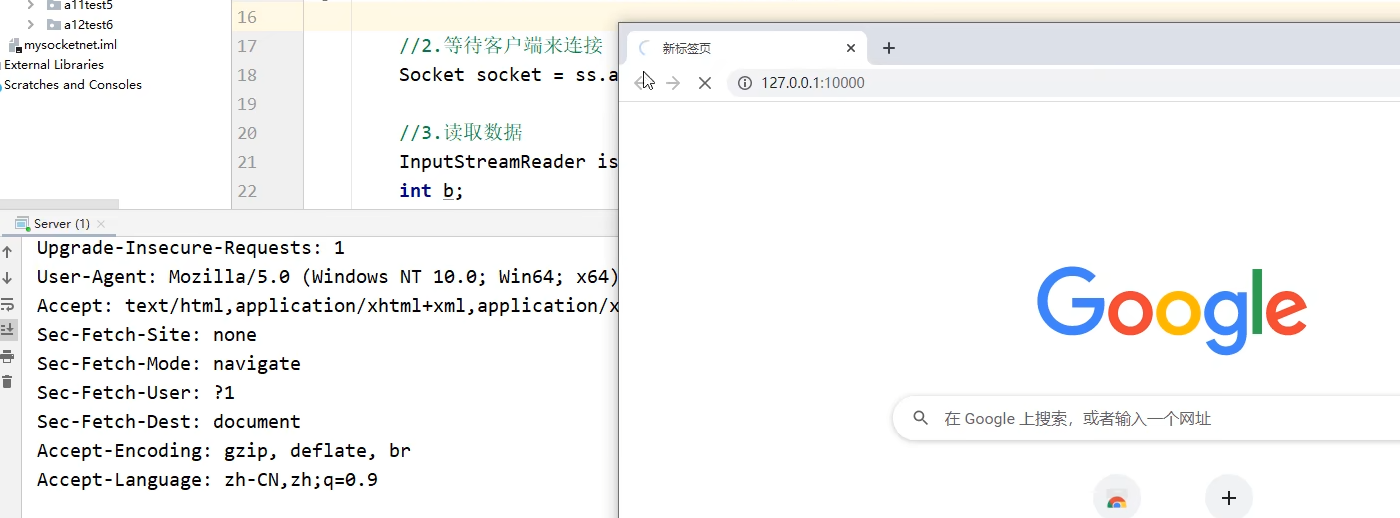Toggle scroll-to-end in the Run console
Image resolution: width=1400 pixels, height=518 pixels.
[7, 329]
